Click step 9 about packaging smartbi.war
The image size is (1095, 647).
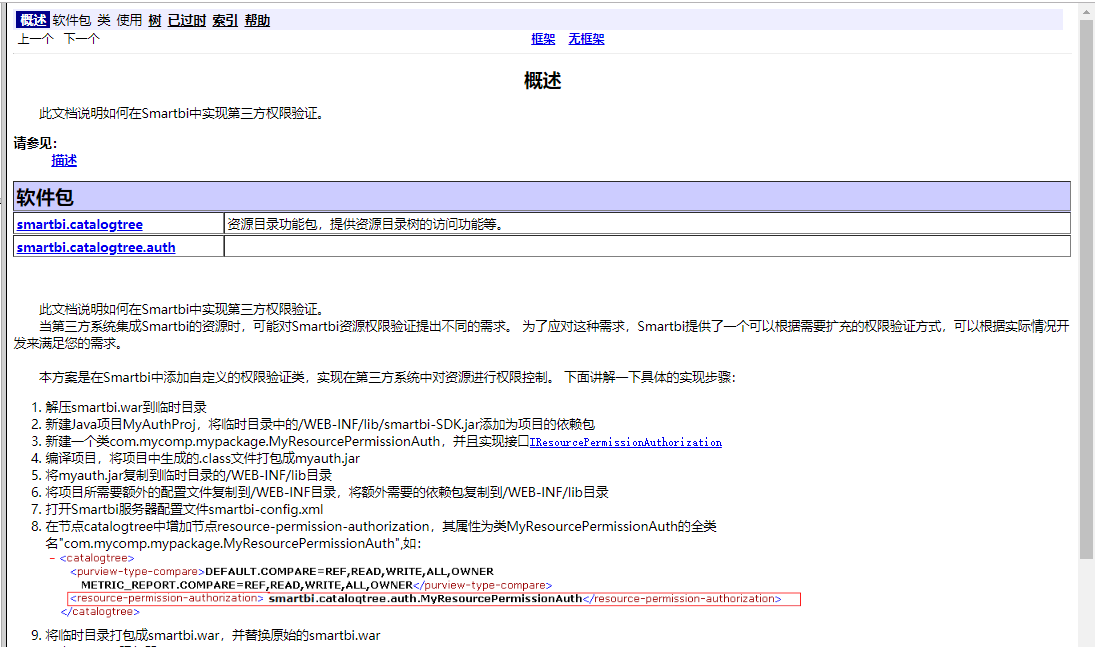click(x=213, y=635)
